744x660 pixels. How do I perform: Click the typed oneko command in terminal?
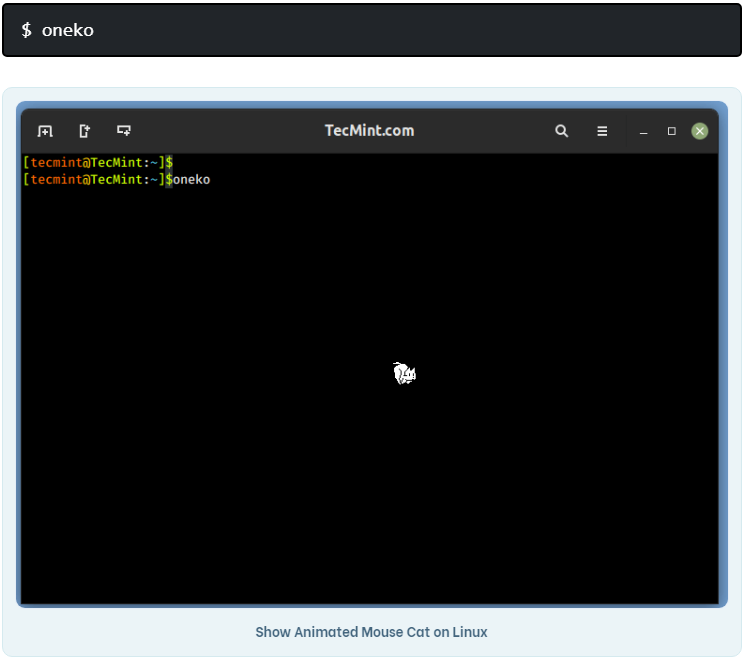192,180
